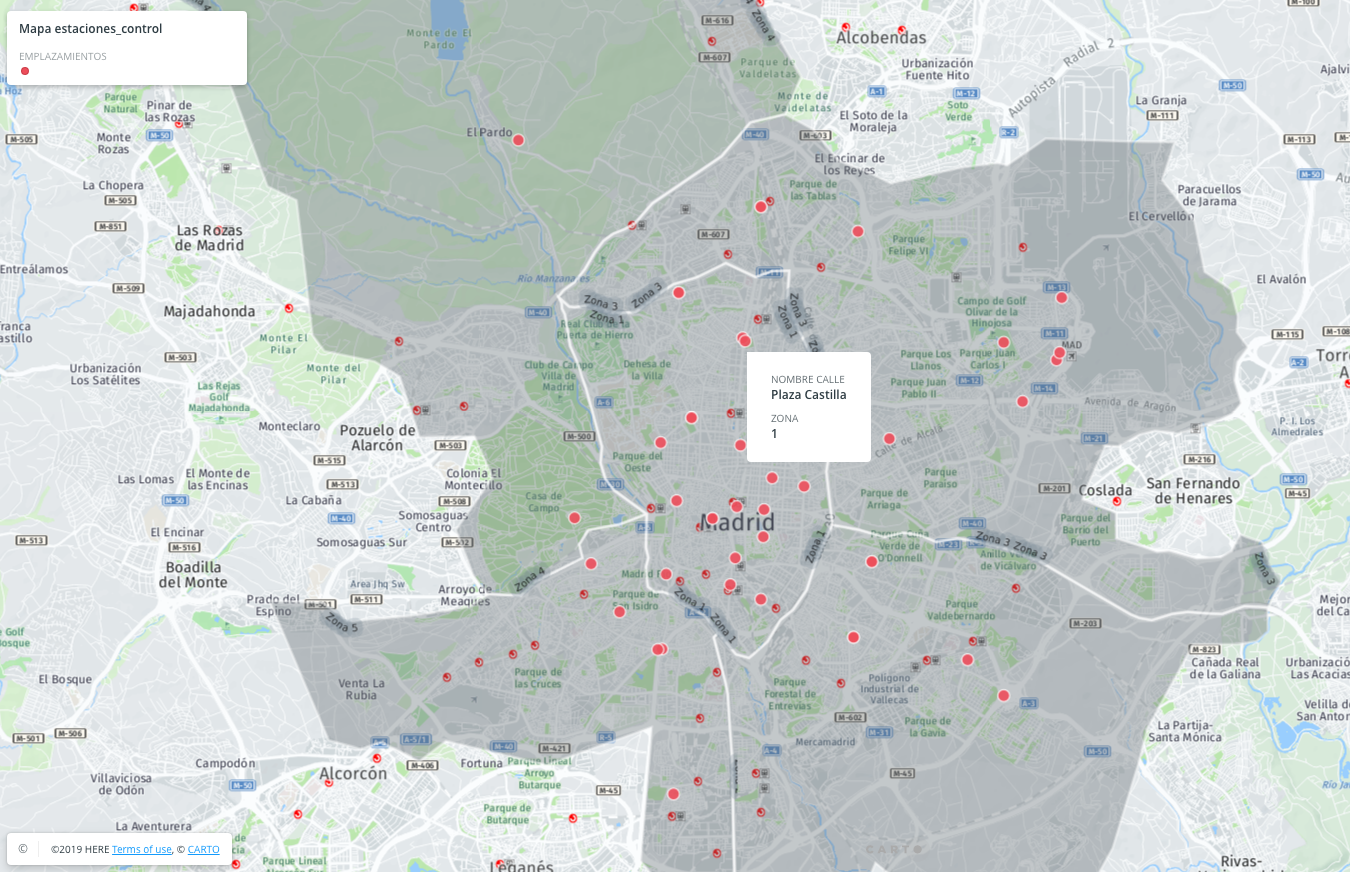
Task: Select the marker next to MAD airport label
Action: click(1059, 353)
